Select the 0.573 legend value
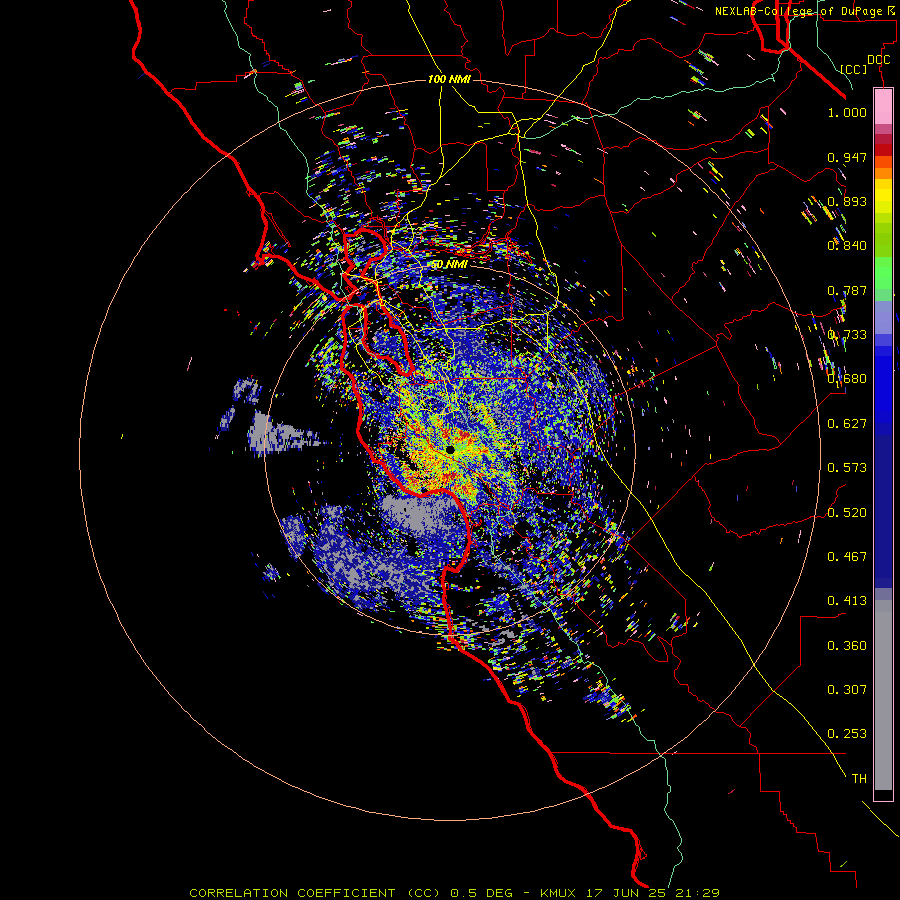 point(847,468)
